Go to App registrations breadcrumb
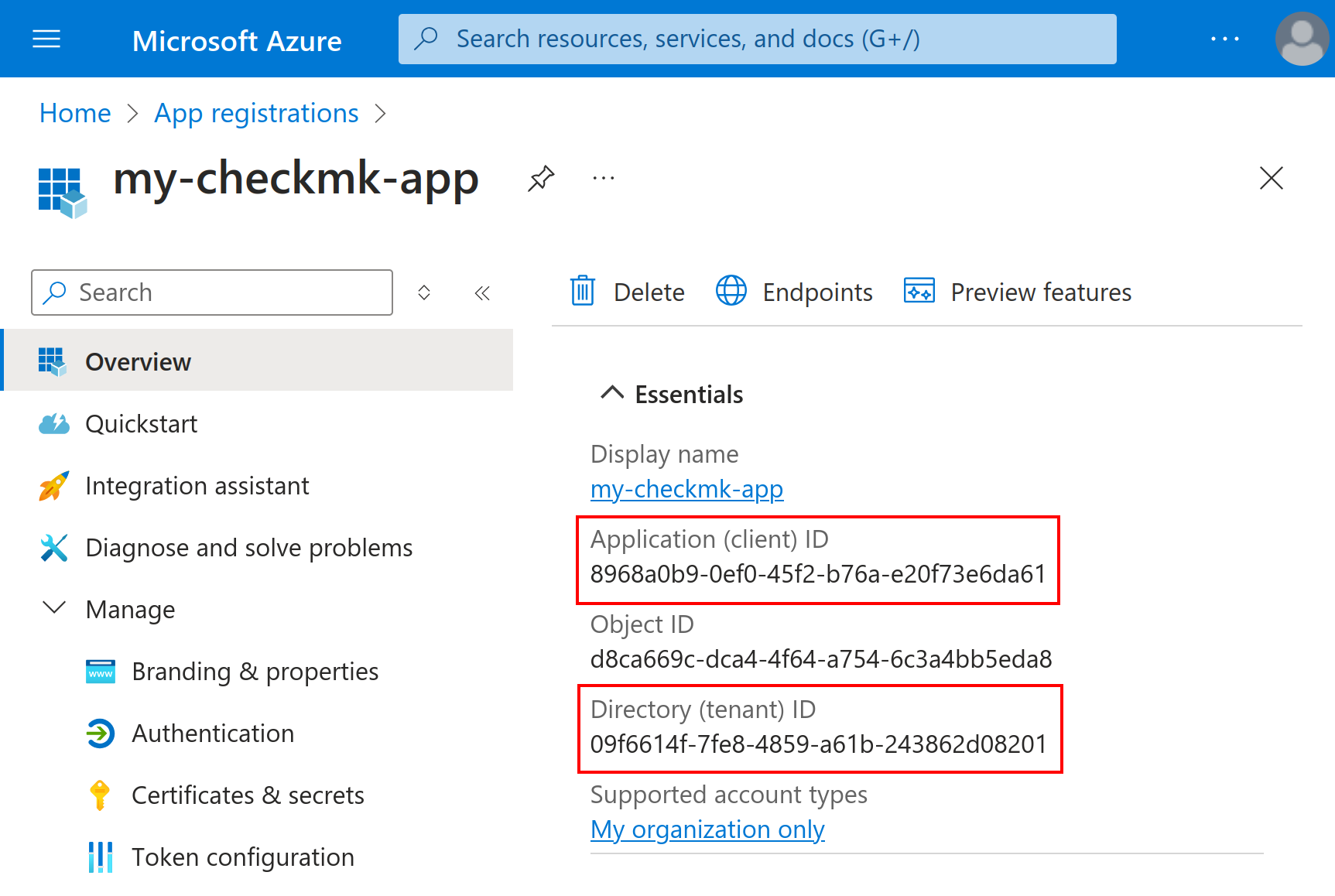The image size is (1335, 896). pyautogui.click(x=256, y=113)
